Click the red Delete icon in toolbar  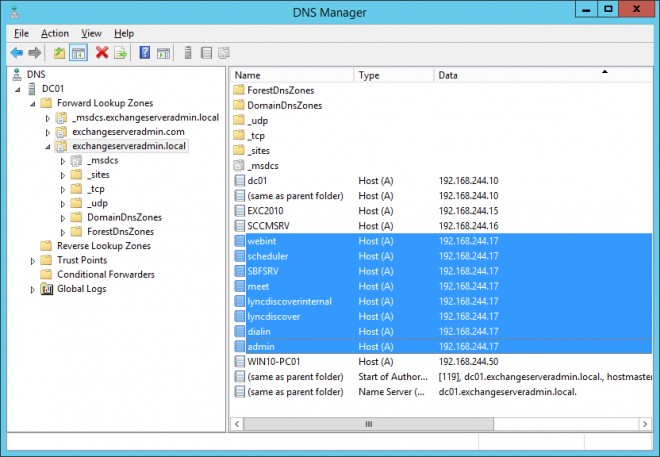(102, 52)
